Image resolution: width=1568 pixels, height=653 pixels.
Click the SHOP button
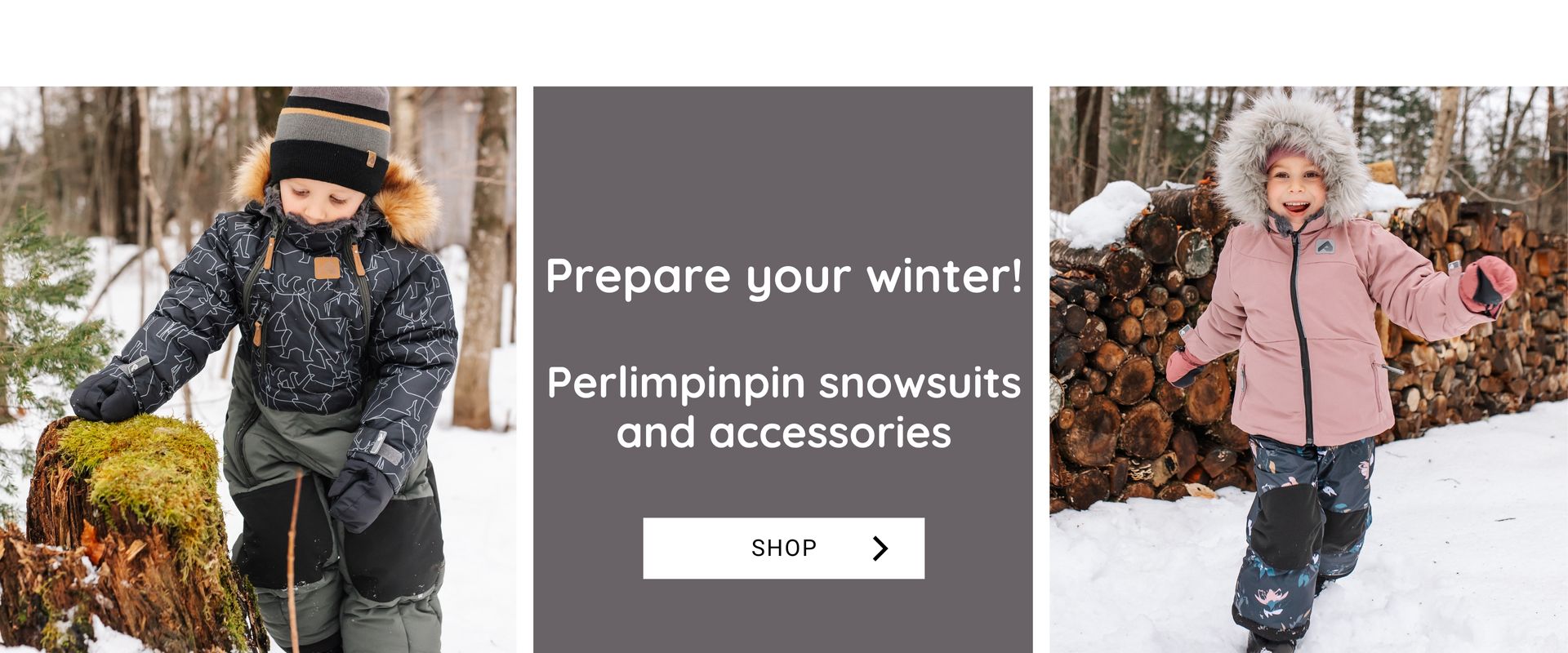click(x=783, y=548)
